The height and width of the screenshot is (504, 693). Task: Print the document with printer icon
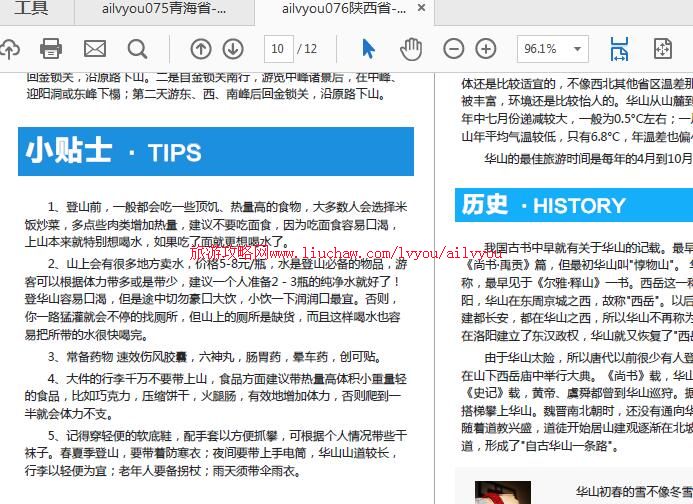pyautogui.click(x=51, y=49)
